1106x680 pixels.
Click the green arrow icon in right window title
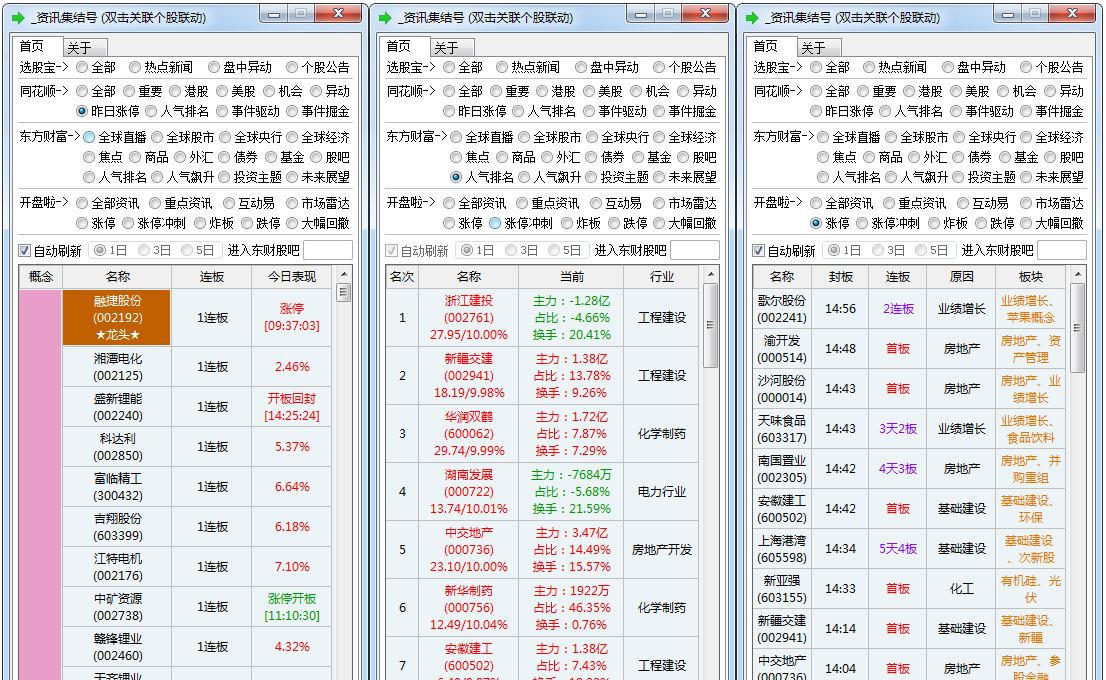752,18
